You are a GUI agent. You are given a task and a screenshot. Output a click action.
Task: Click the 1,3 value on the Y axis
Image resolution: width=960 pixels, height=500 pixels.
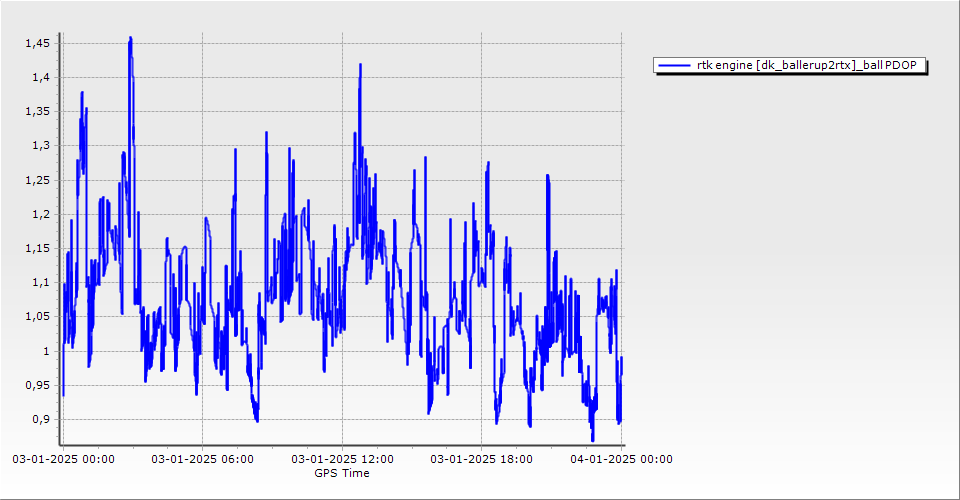click(x=41, y=145)
